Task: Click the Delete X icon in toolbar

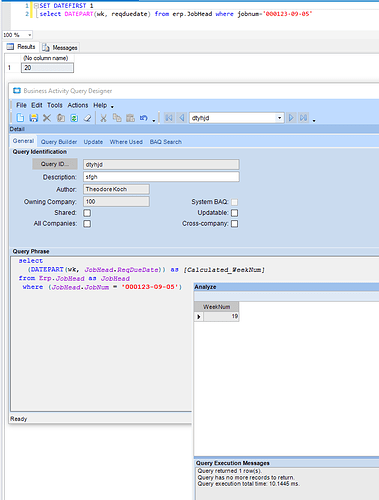Action: [47, 118]
